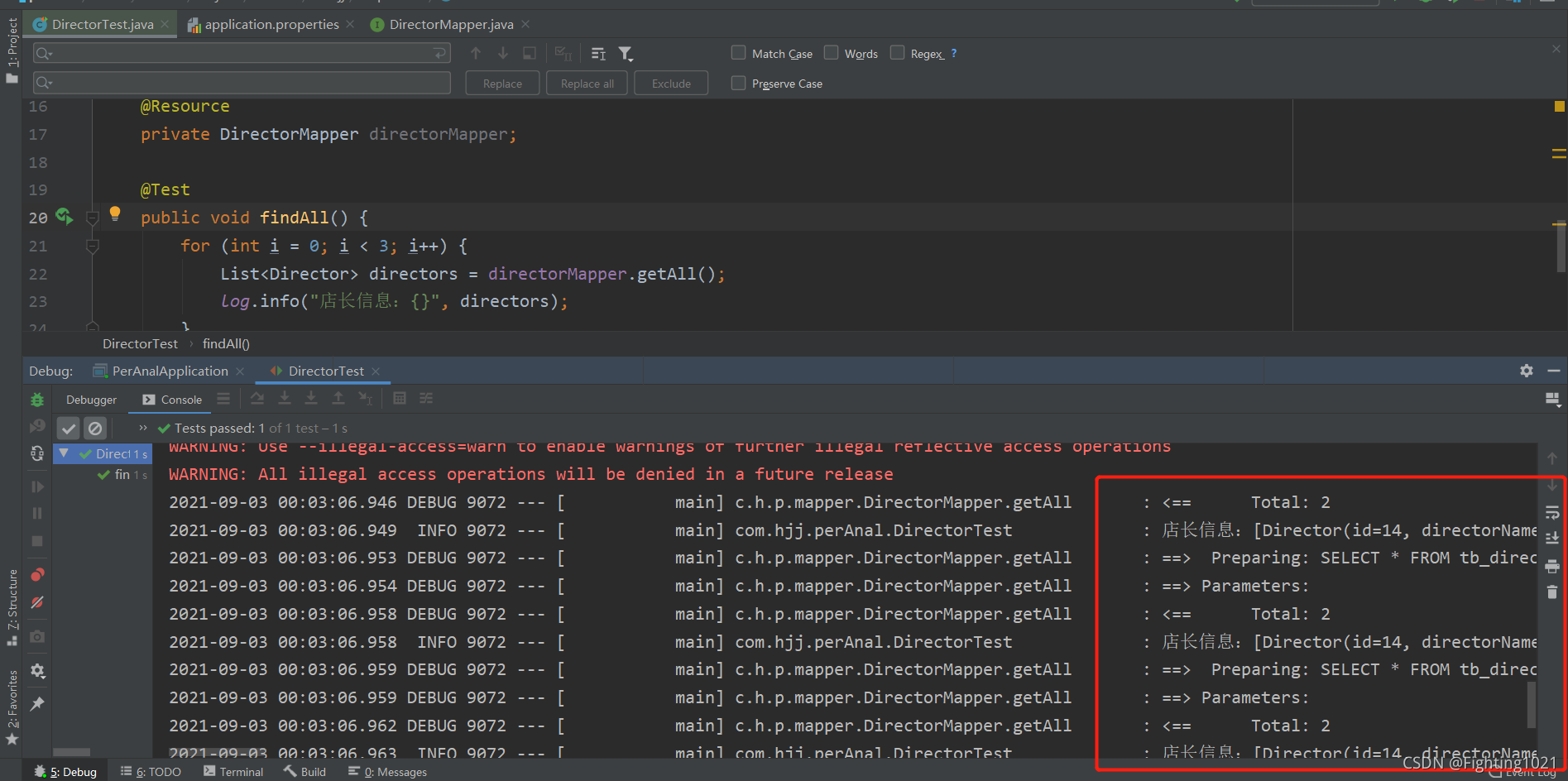The height and width of the screenshot is (781, 1568).
Task: Toggle soft-wrap in console output
Action: pos(1552,512)
